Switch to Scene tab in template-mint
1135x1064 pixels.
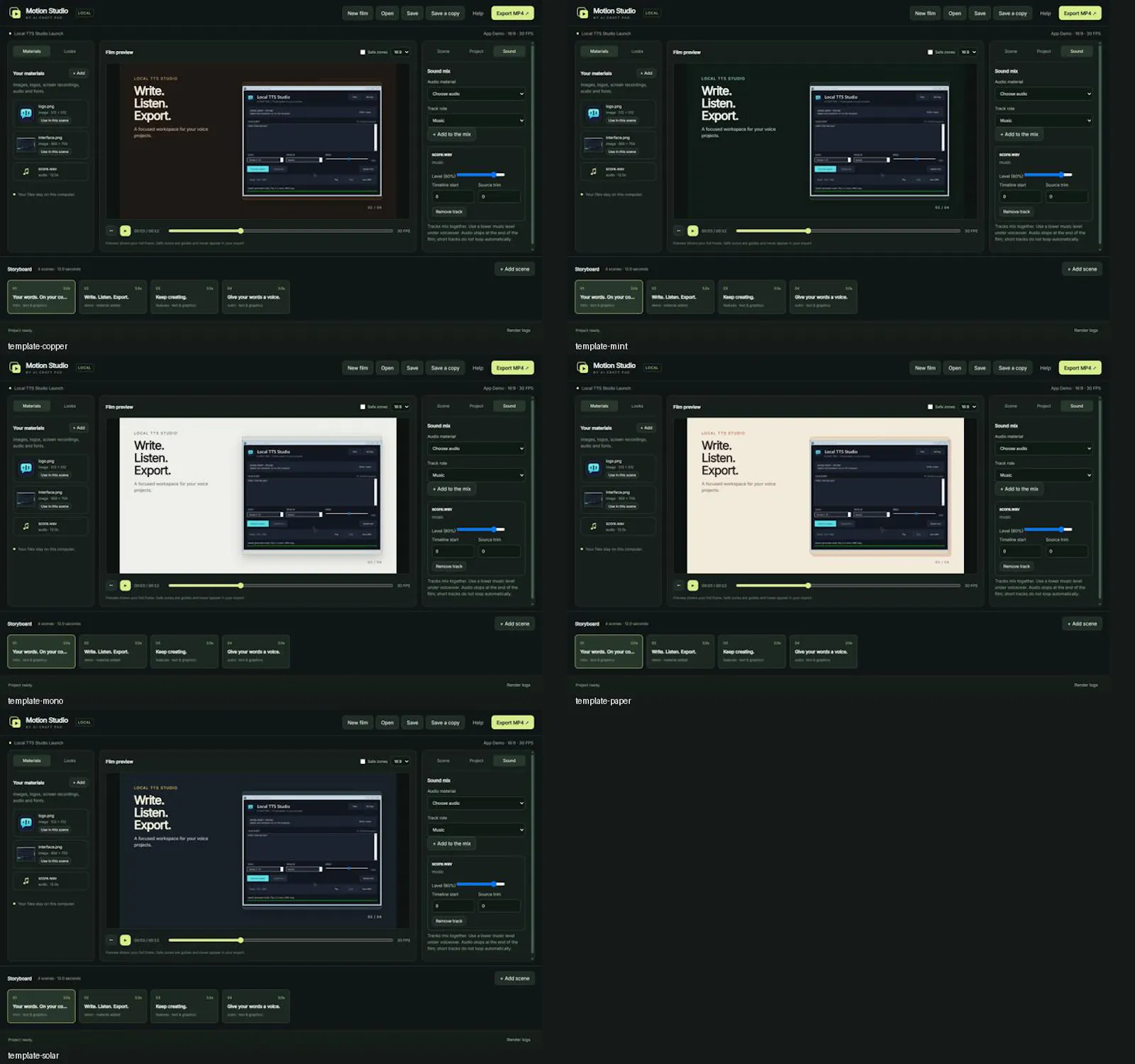click(x=1011, y=51)
